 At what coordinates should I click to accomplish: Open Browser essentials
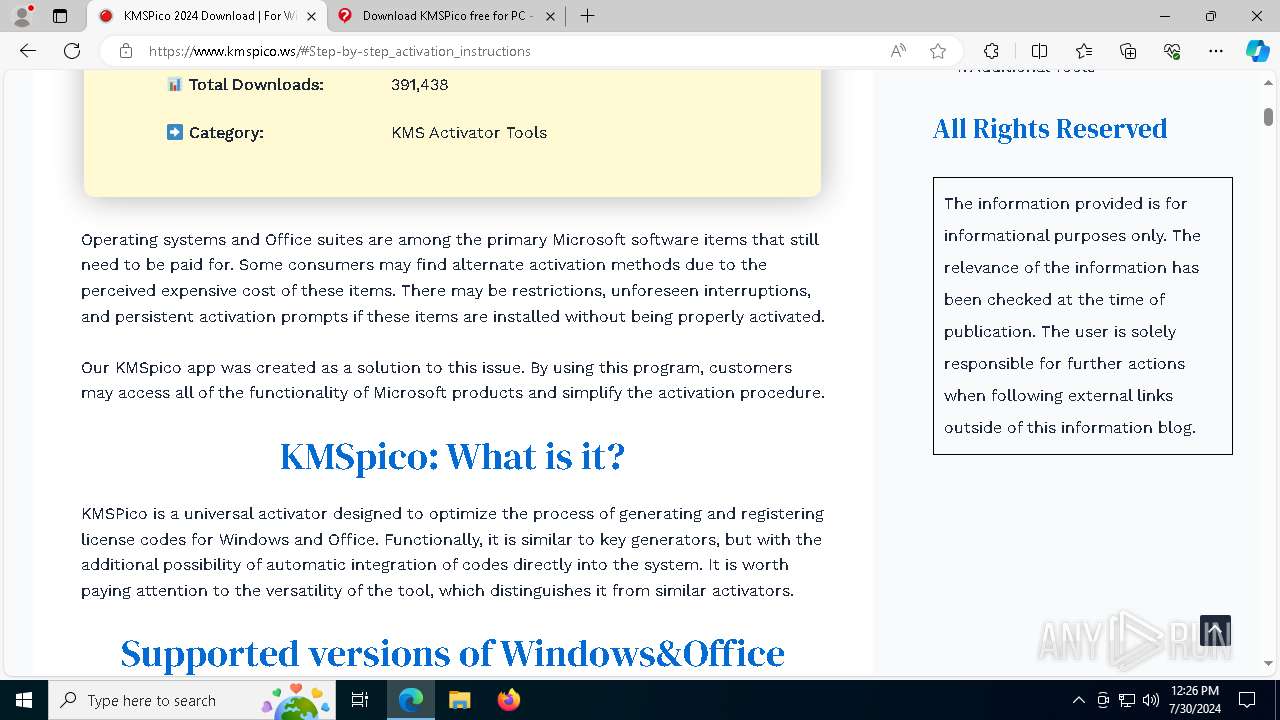pyautogui.click(x=1172, y=51)
